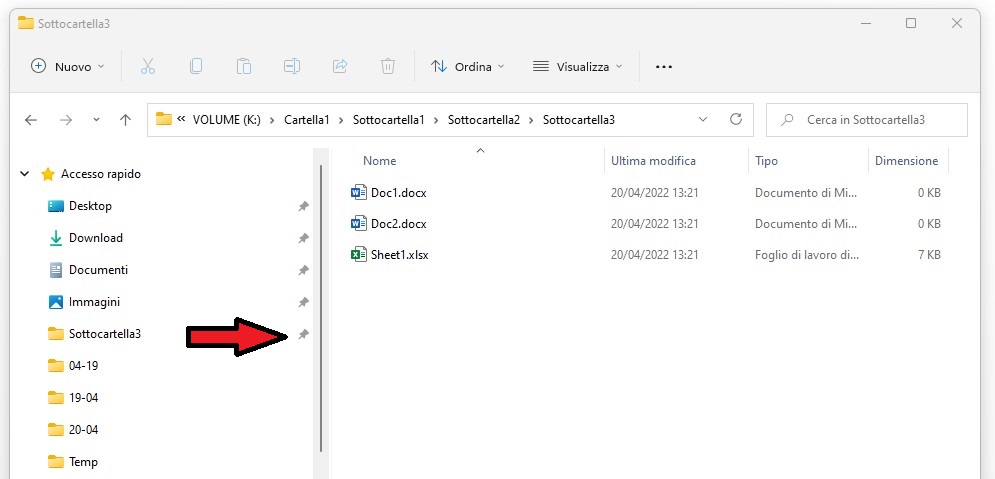The image size is (995, 479).
Task: Click the search magnifier icon
Action: click(787, 119)
